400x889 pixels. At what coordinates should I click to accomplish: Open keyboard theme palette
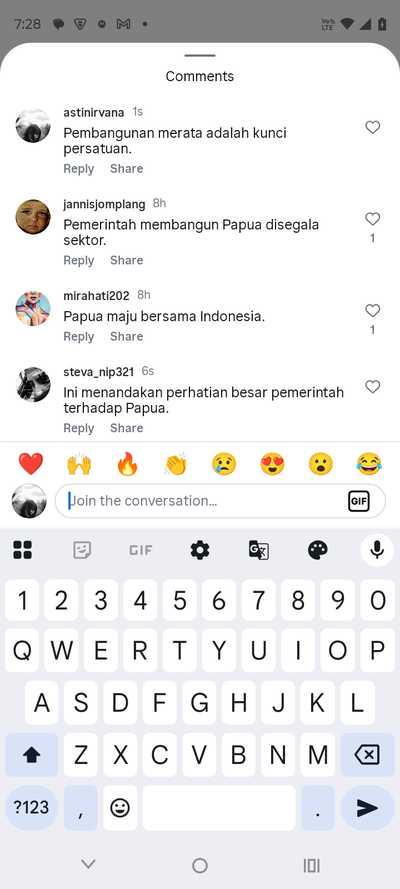point(317,550)
